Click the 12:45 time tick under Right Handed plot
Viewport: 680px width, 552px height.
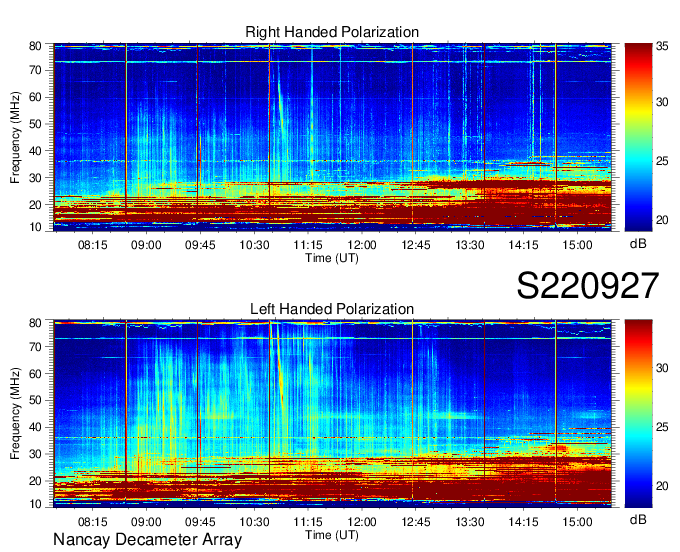pos(415,245)
